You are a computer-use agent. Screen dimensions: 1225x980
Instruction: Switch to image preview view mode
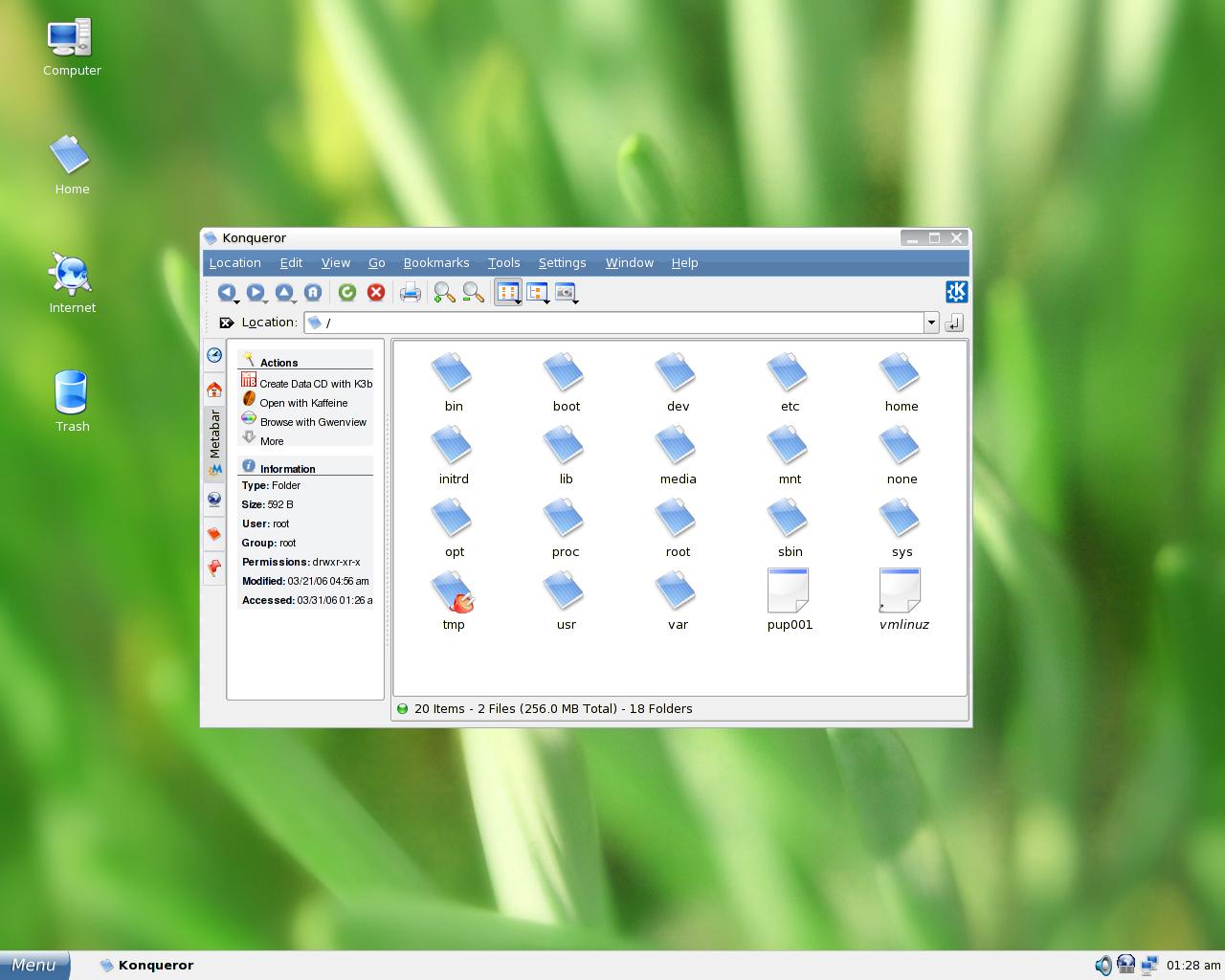[567, 293]
